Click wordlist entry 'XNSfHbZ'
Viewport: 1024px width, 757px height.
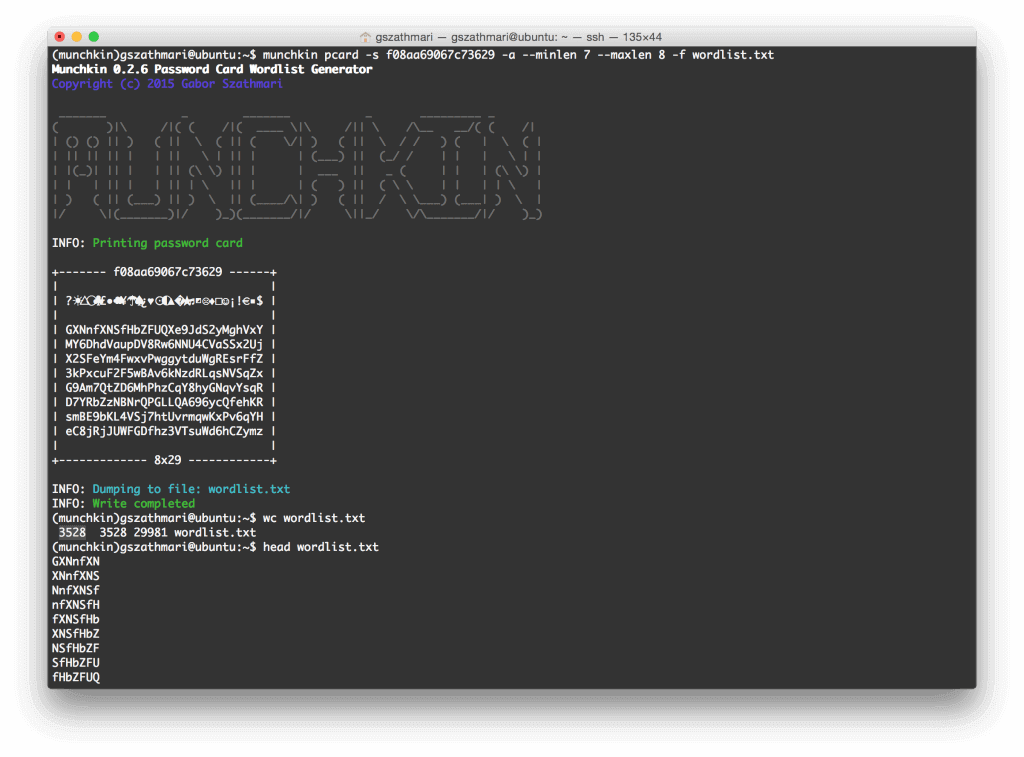point(76,634)
